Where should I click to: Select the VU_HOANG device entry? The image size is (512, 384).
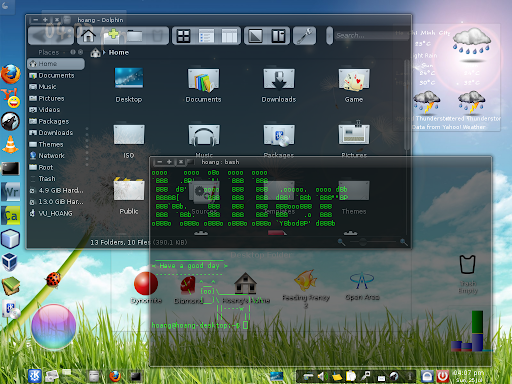[x=56, y=213]
